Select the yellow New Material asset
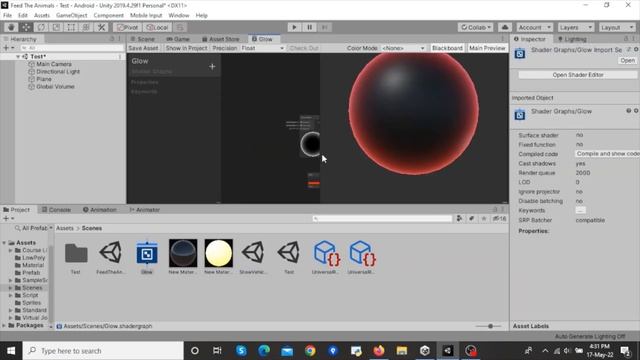Image resolution: width=640 pixels, height=360 pixels. coord(218,257)
